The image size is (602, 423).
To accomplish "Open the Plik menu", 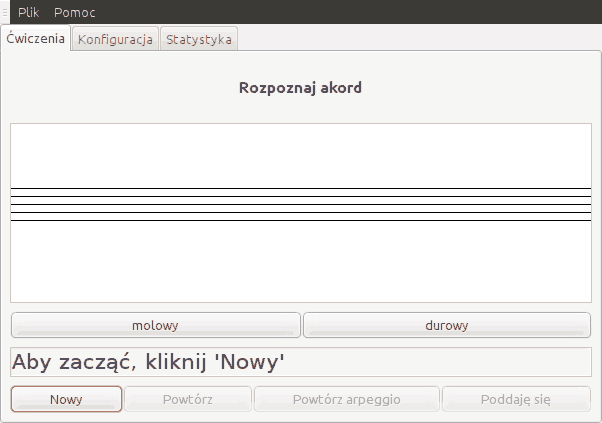I will point(28,12).
